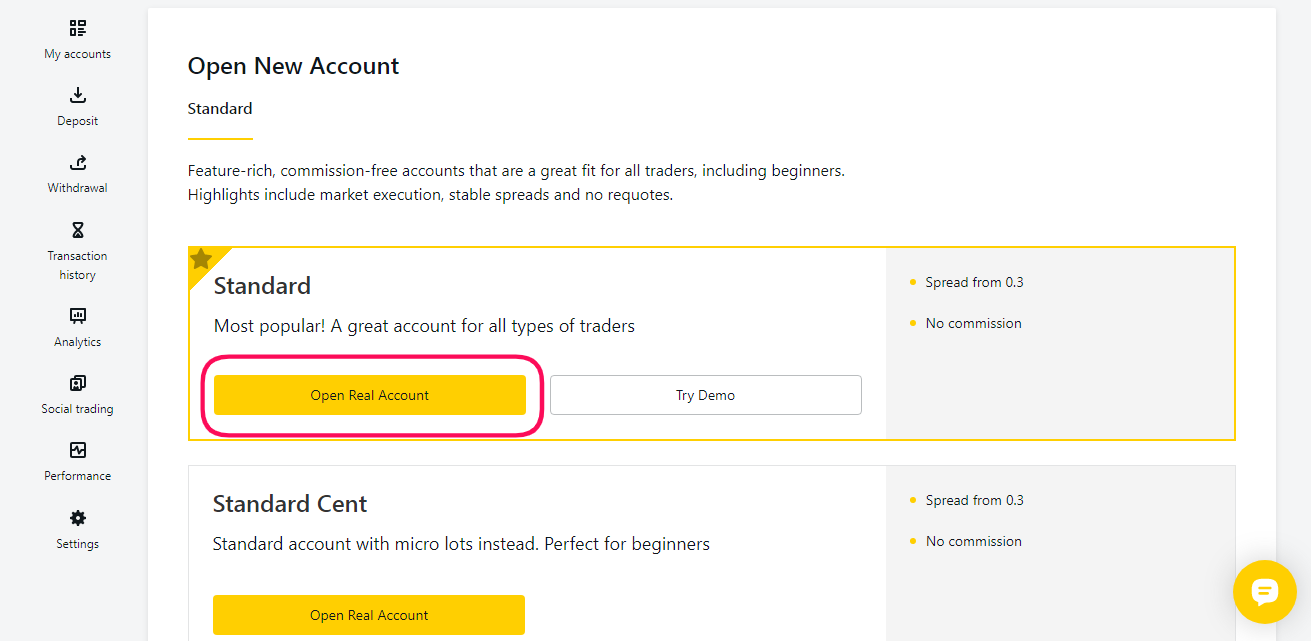Click the Deposit download icon
The width and height of the screenshot is (1311, 641).
click(x=78, y=95)
